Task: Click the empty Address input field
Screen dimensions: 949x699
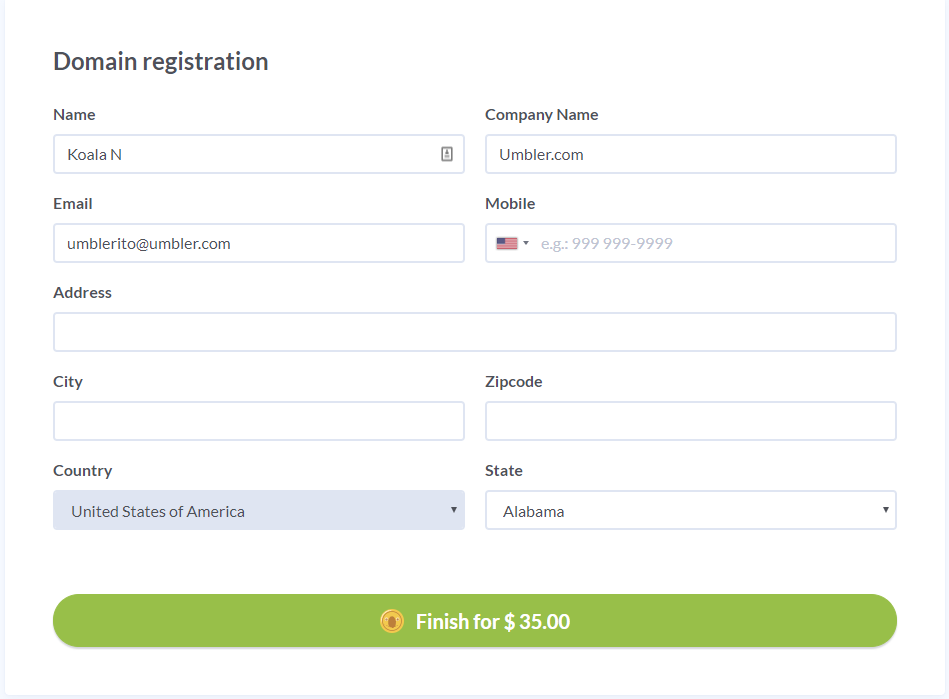Action: pyautogui.click(x=474, y=332)
